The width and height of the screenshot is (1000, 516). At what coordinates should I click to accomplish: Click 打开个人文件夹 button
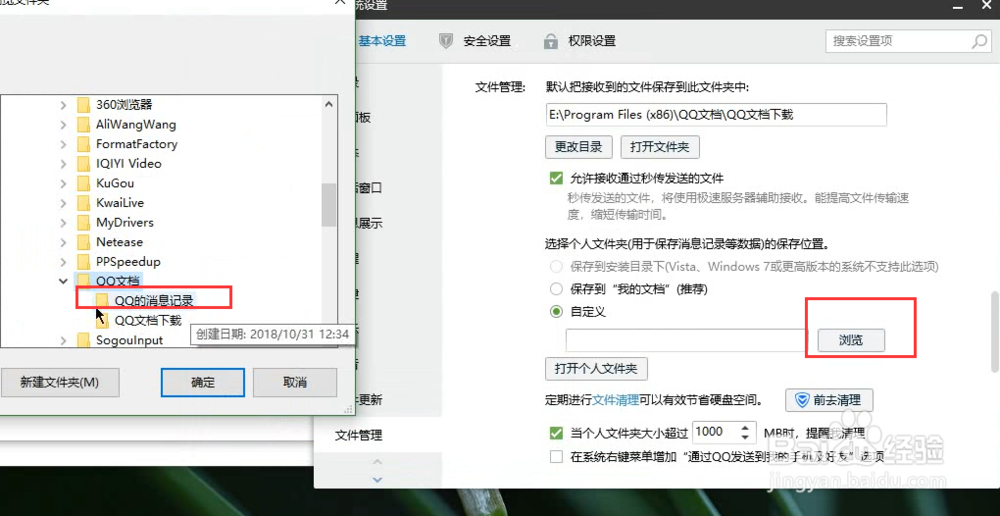596,369
